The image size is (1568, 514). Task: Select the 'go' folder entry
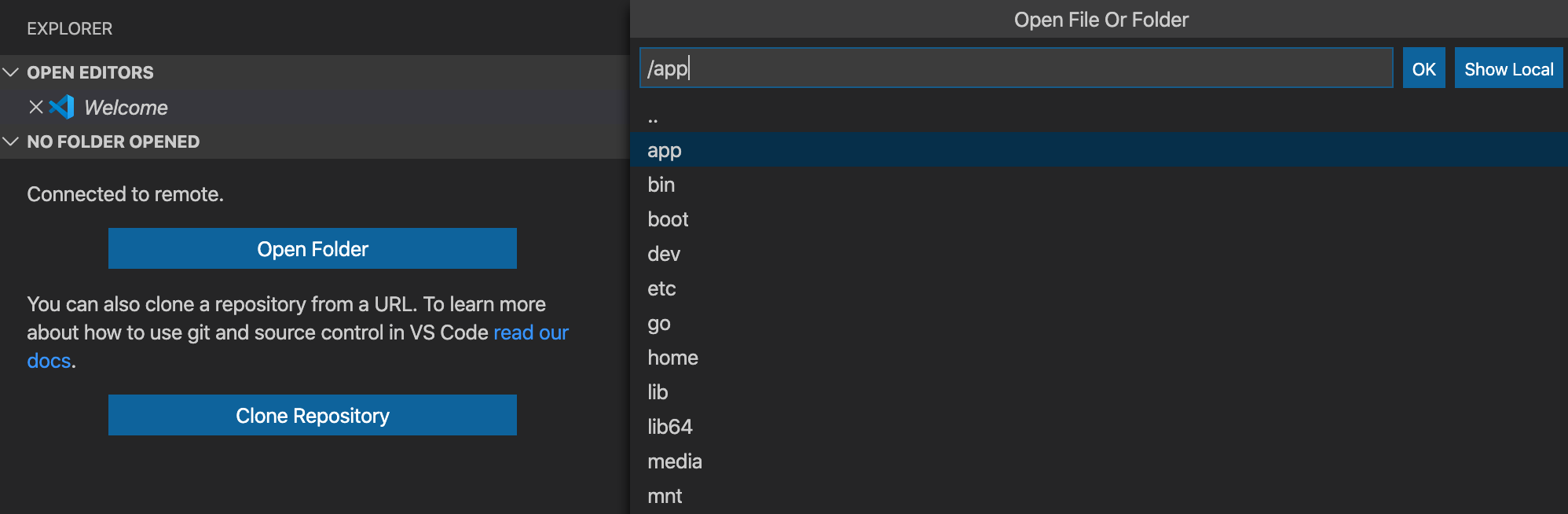tap(1099, 322)
